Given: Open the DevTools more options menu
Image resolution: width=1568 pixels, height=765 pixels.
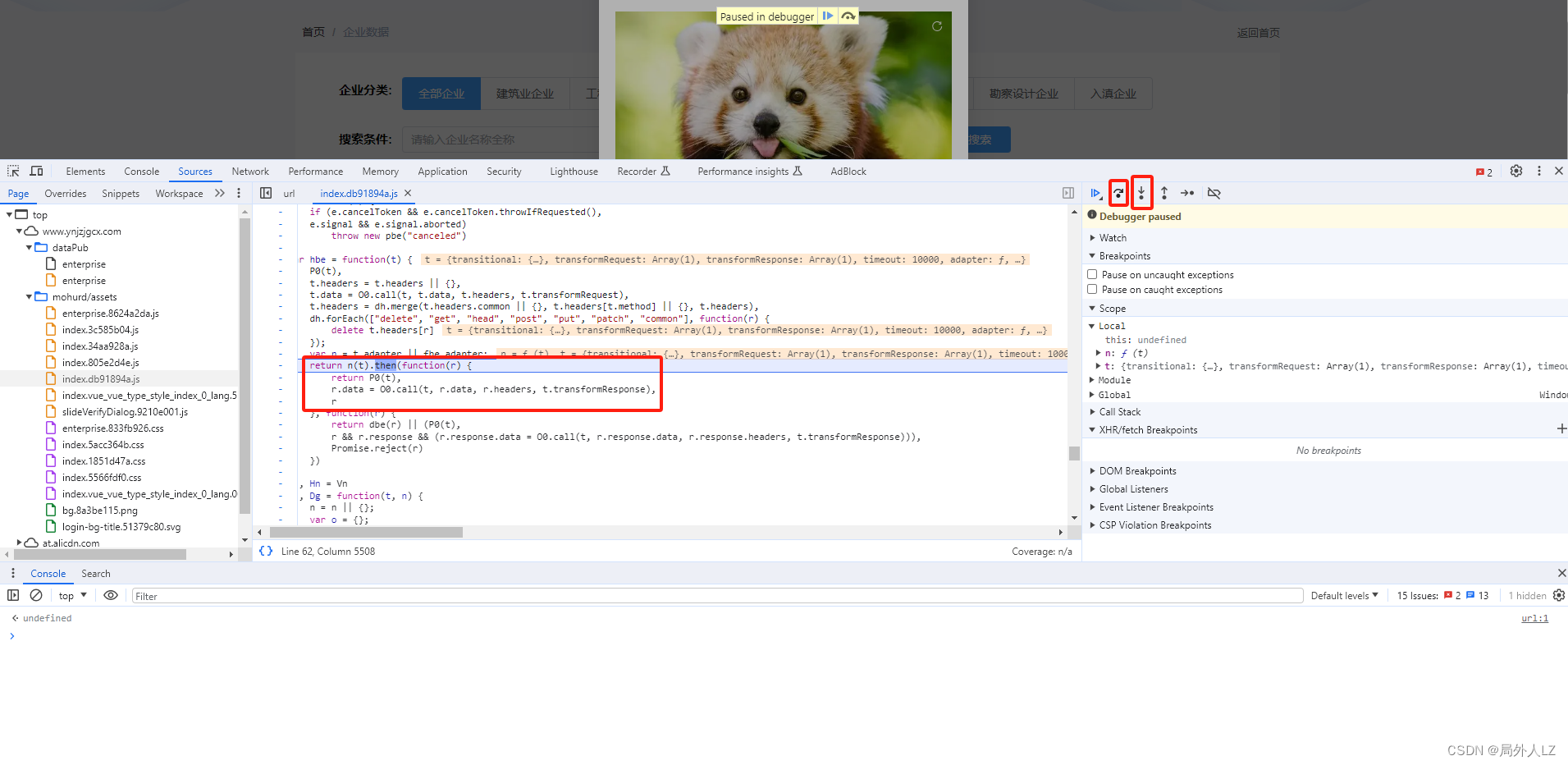Looking at the screenshot, I should 1538,171.
